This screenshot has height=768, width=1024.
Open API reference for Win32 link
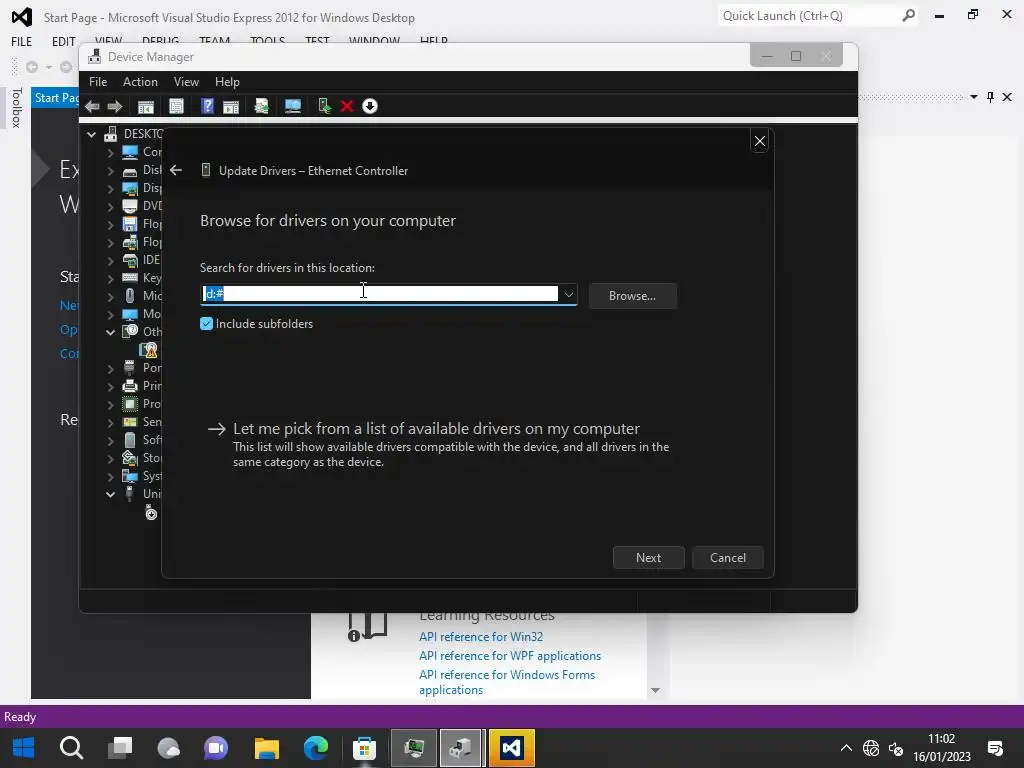pyautogui.click(x=481, y=637)
